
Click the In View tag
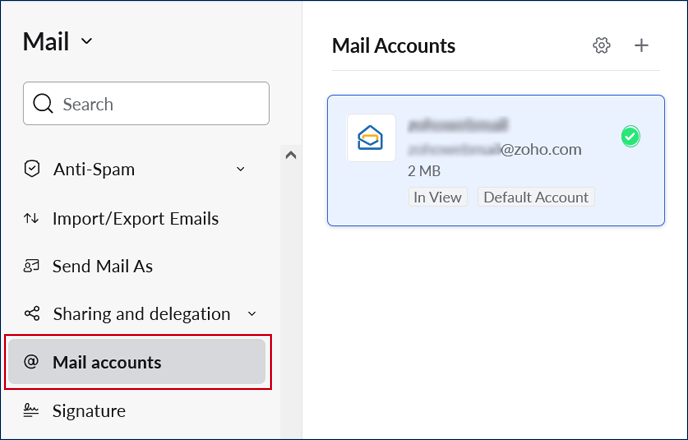[437, 197]
